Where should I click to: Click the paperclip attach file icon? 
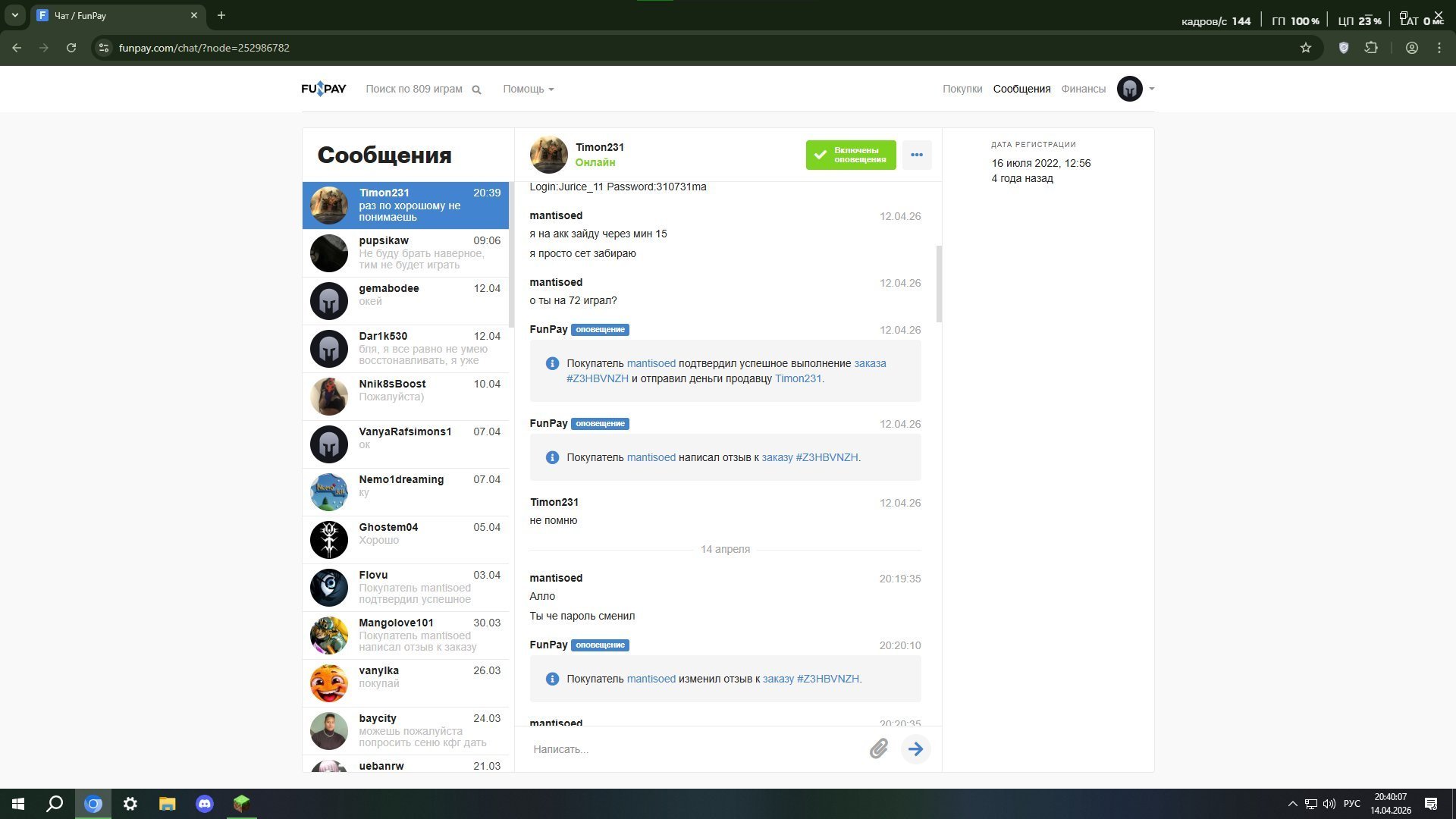[x=878, y=749]
